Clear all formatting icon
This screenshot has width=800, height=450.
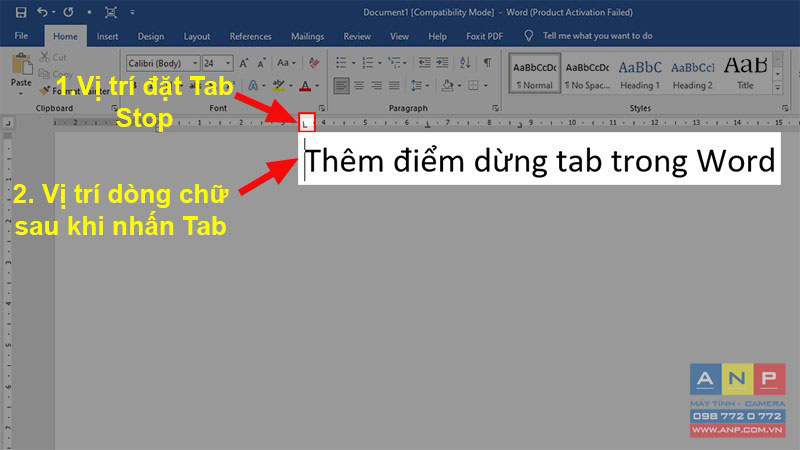[314, 63]
